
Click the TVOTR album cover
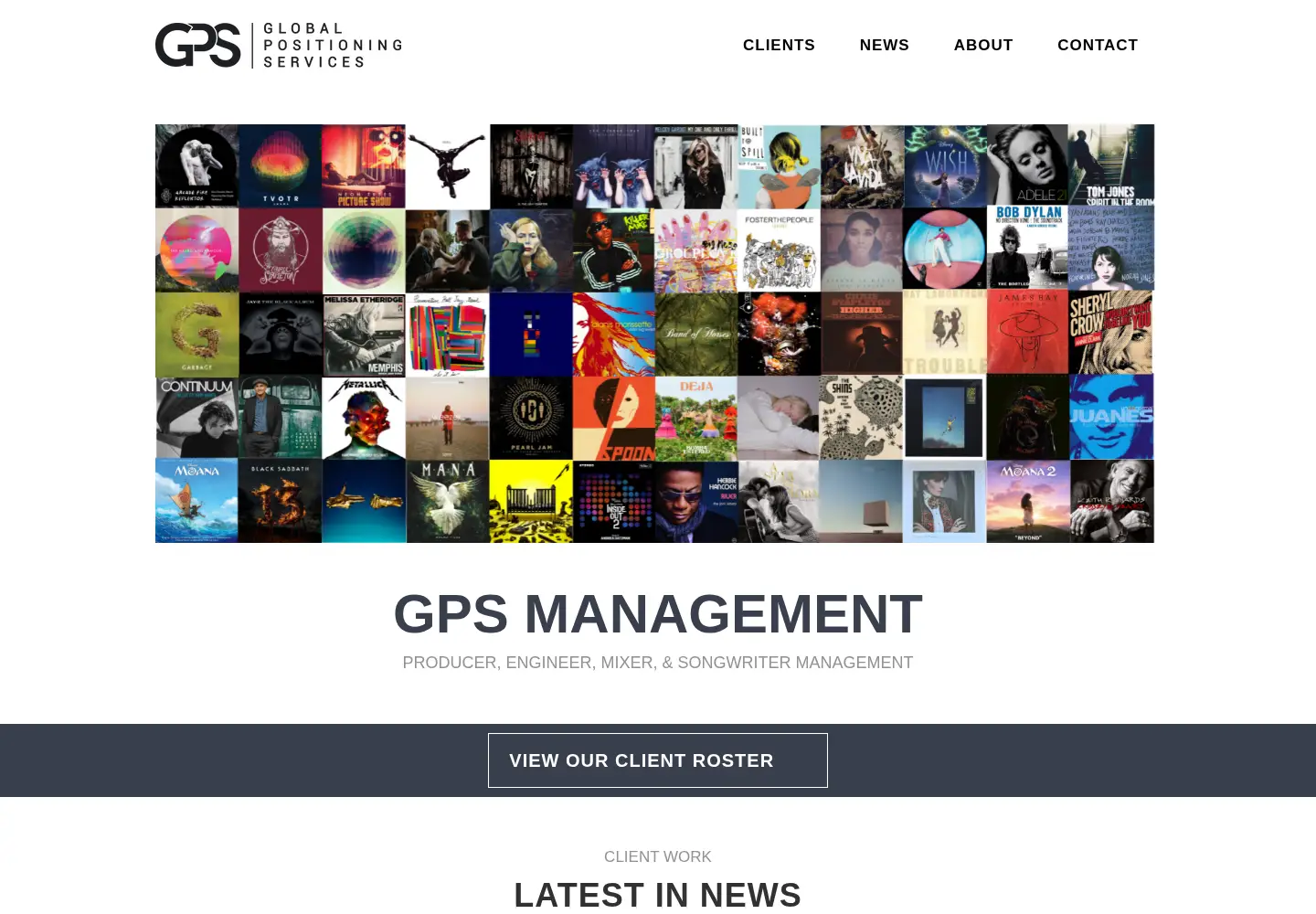[x=281, y=166]
